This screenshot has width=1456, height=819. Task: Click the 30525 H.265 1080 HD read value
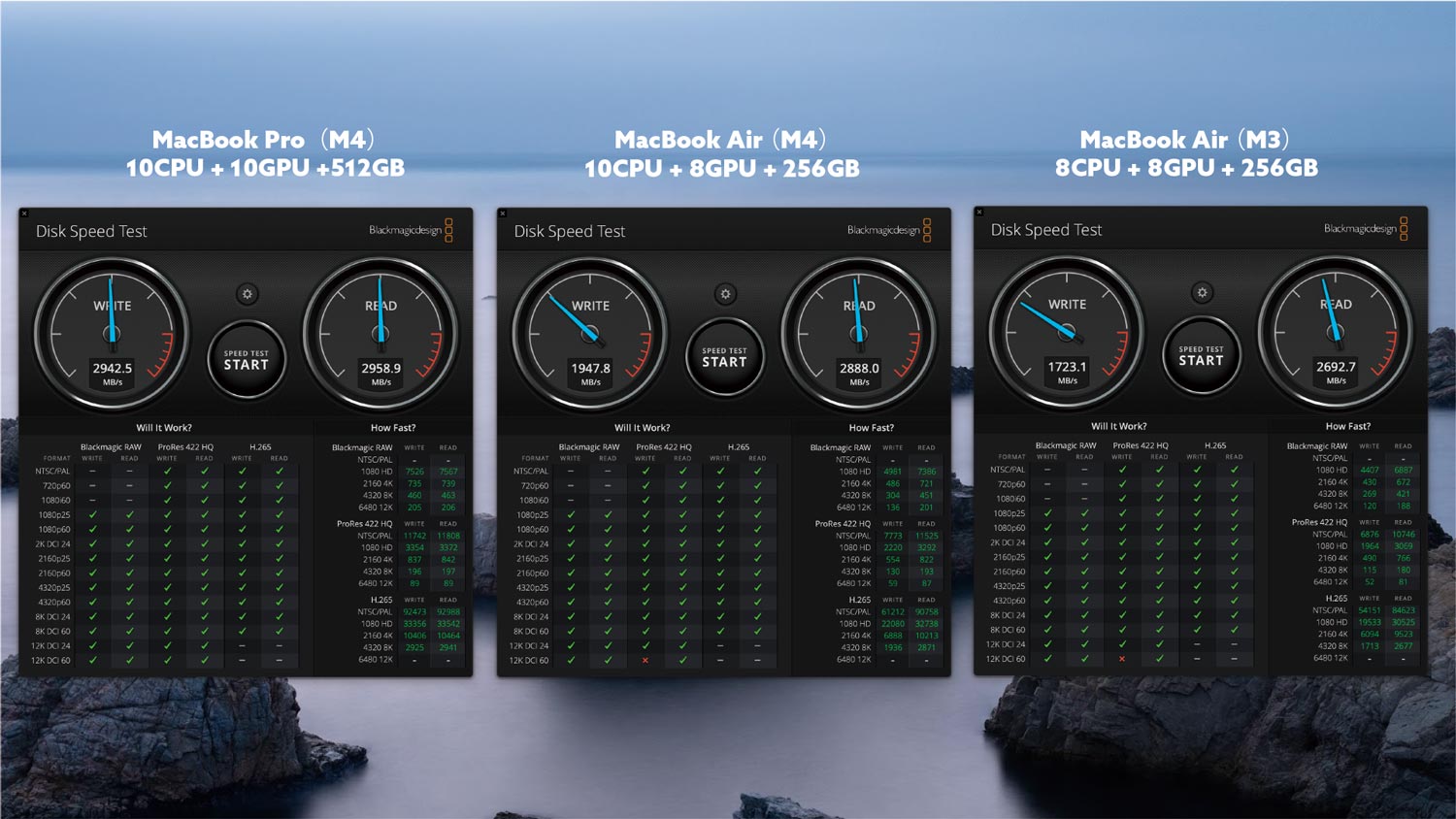point(1404,622)
